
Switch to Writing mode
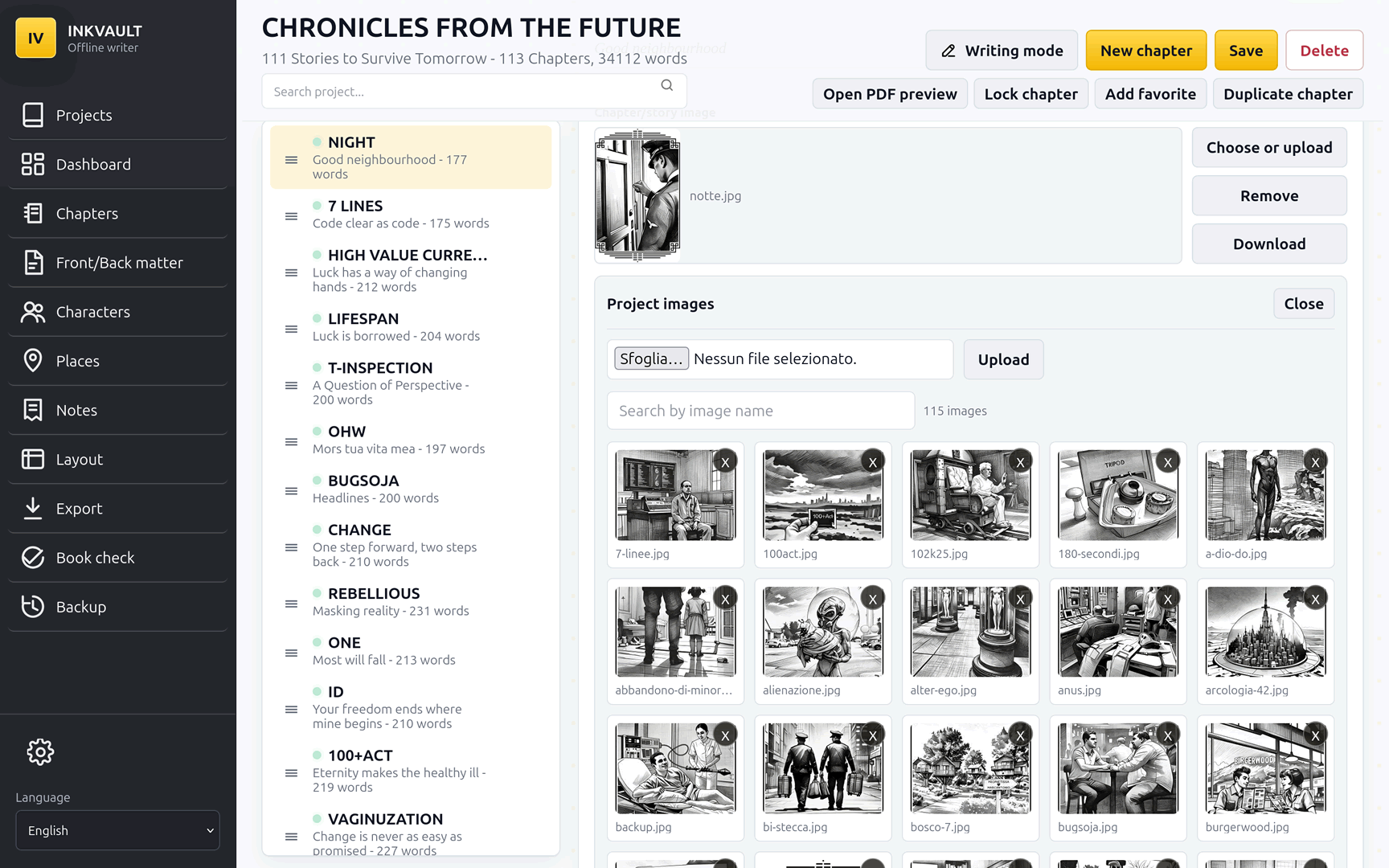pyautogui.click(x=1002, y=51)
